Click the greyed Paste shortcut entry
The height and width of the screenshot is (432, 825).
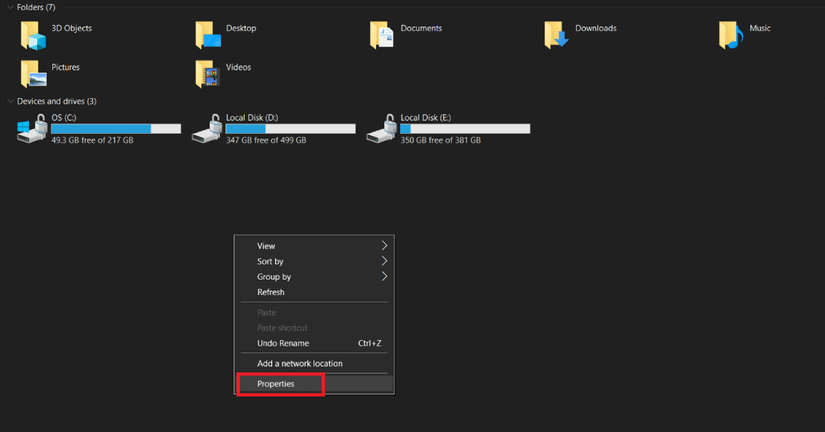pos(314,328)
